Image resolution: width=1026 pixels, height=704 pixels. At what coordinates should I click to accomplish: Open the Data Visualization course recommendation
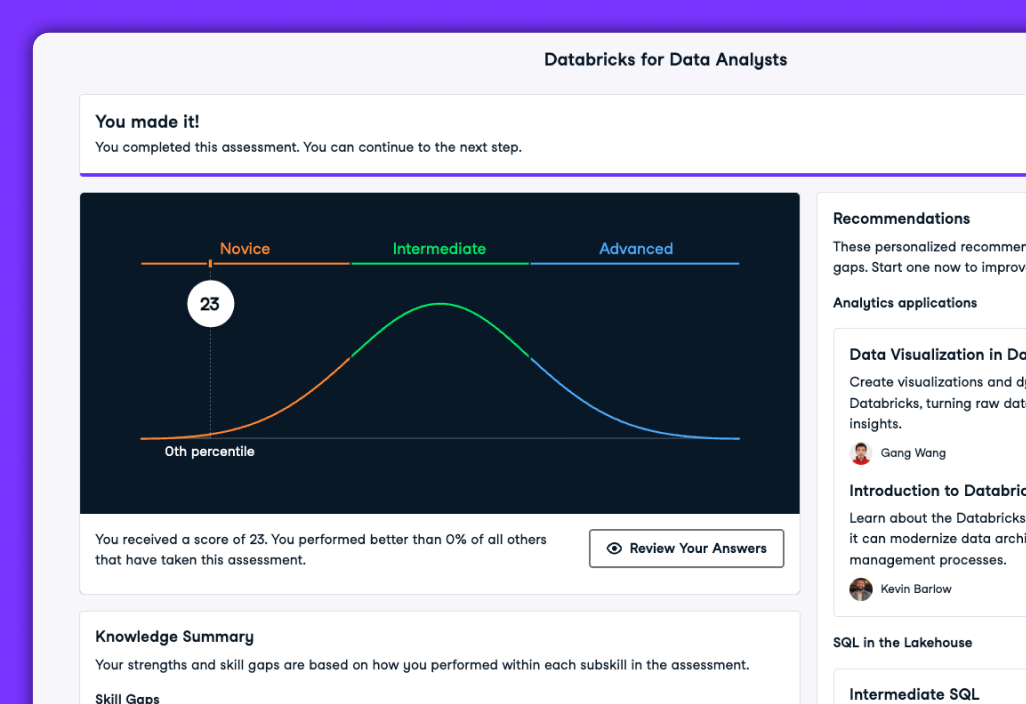click(x=937, y=355)
